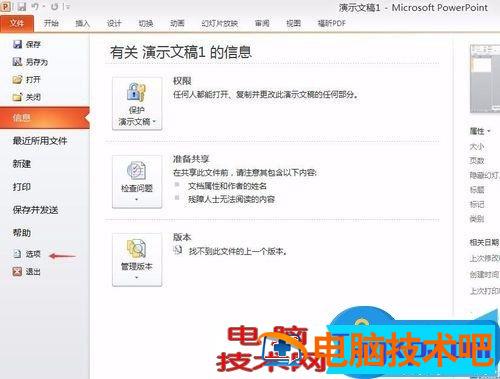Click 退出 to exit PowerPoint

point(27,272)
